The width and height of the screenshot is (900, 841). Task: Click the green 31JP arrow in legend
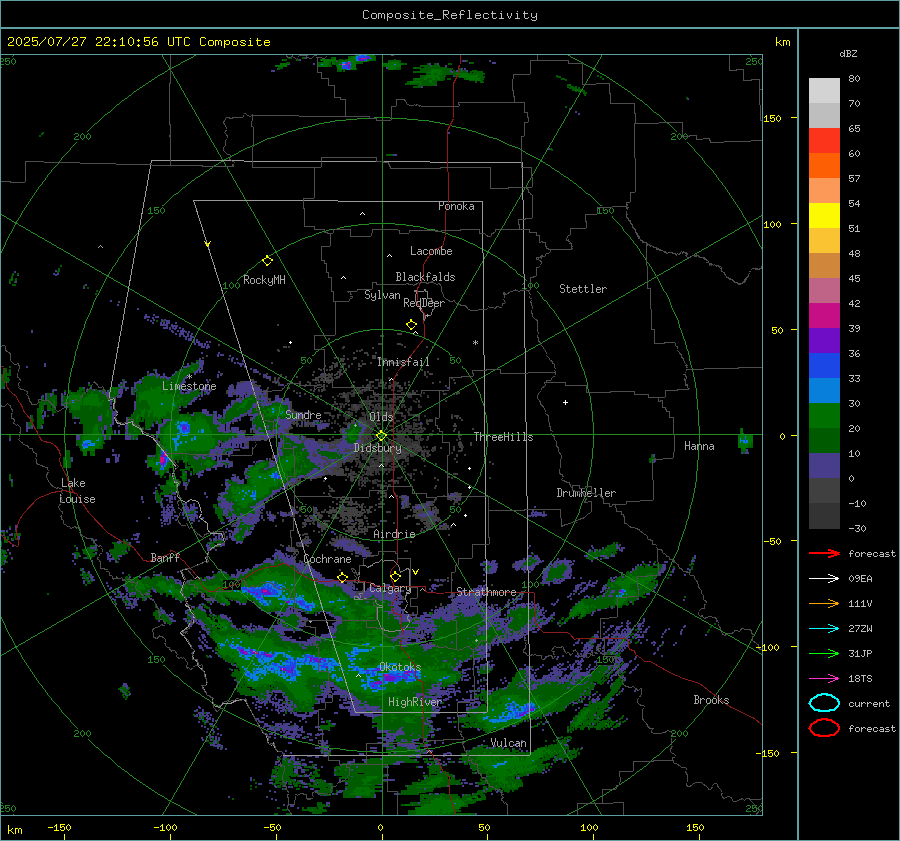(x=824, y=653)
